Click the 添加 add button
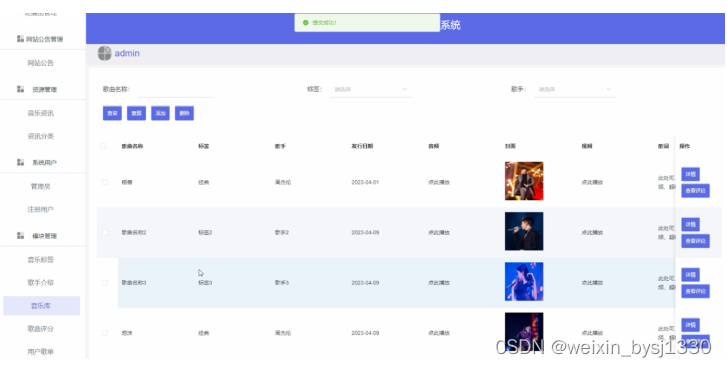This screenshot has height=367, width=727. pyautogui.click(x=160, y=113)
